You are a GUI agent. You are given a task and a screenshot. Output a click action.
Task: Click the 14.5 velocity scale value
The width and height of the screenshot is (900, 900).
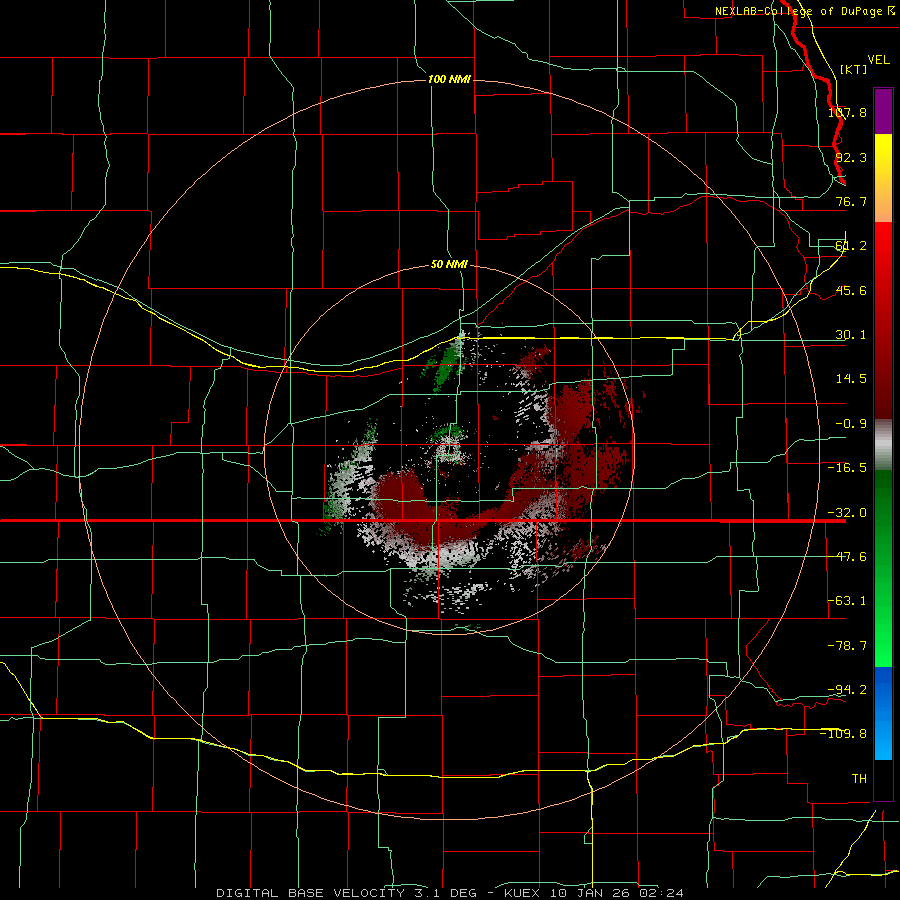click(851, 379)
